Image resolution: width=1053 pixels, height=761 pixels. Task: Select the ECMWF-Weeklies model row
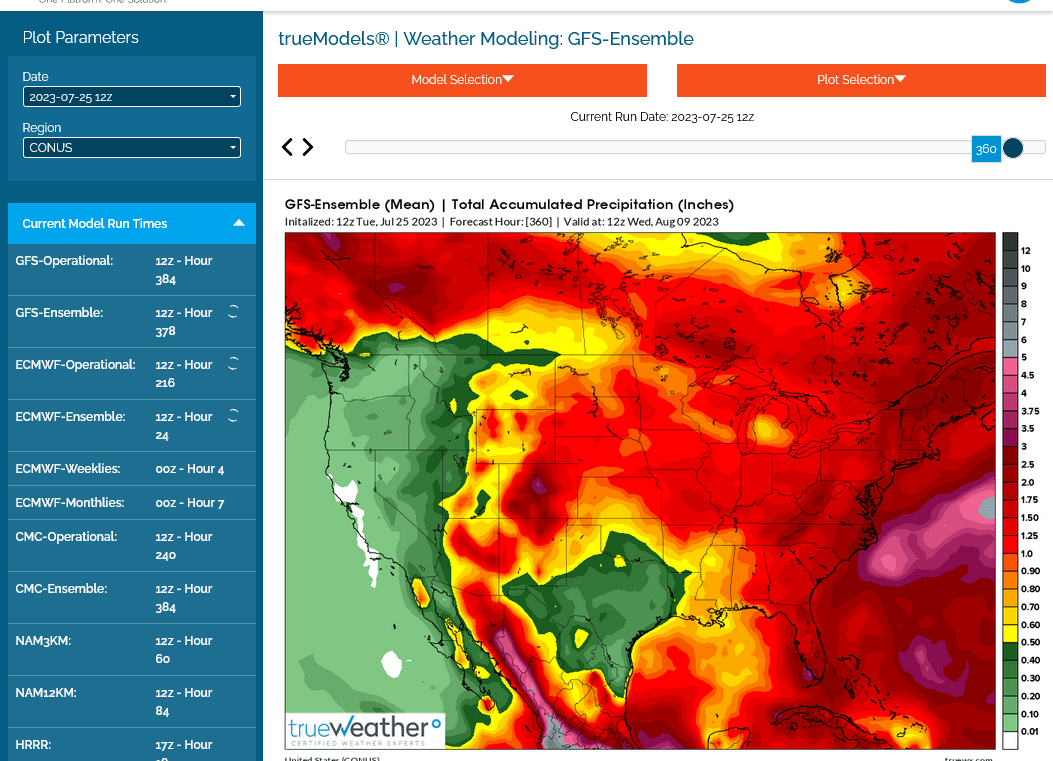tap(132, 469)
